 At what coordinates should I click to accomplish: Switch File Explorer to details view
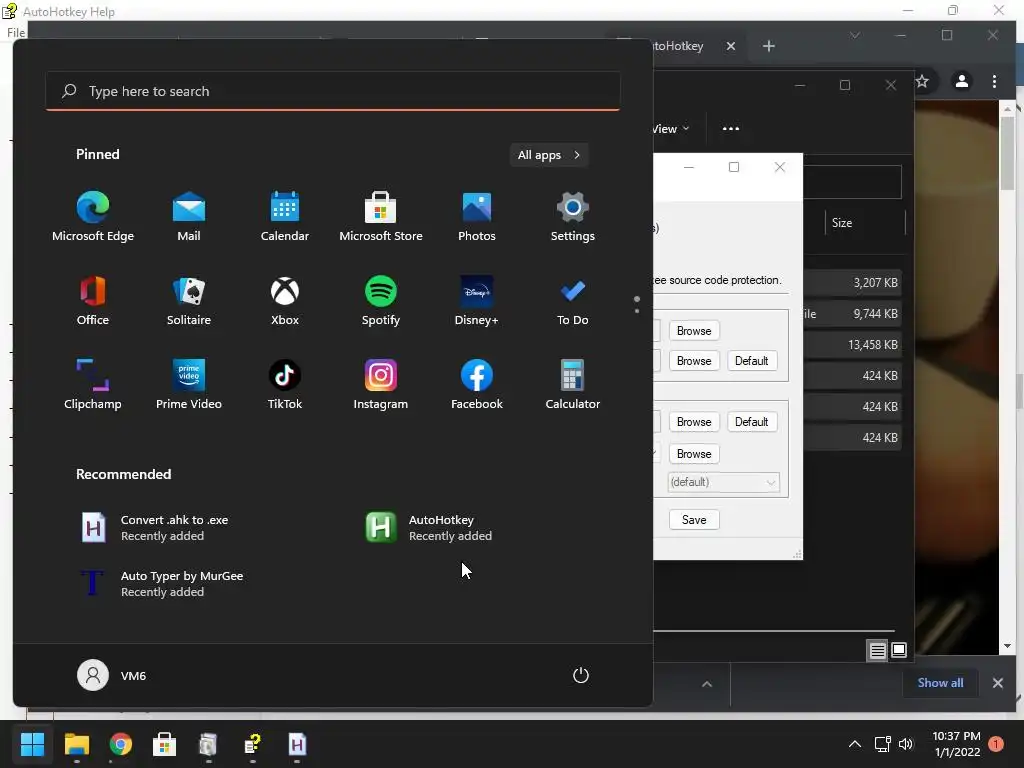(x=877, y=650)
